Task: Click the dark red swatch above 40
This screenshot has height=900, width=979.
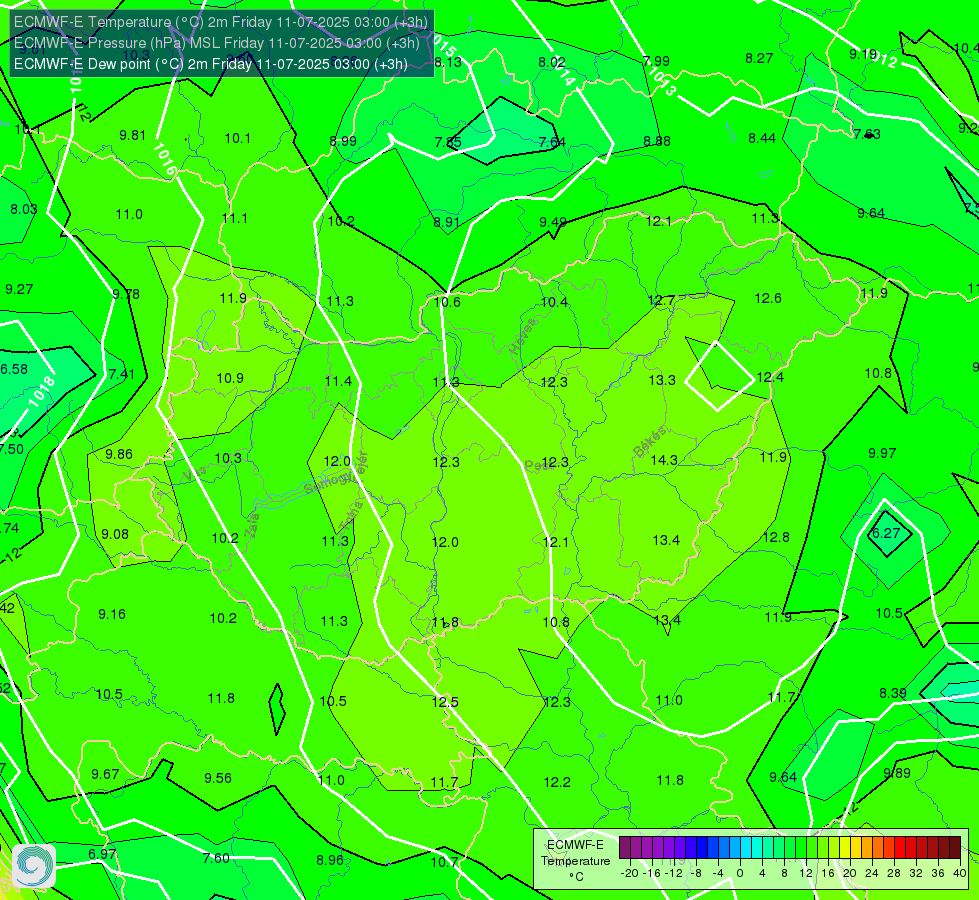Action: click(x=955, y=848)
